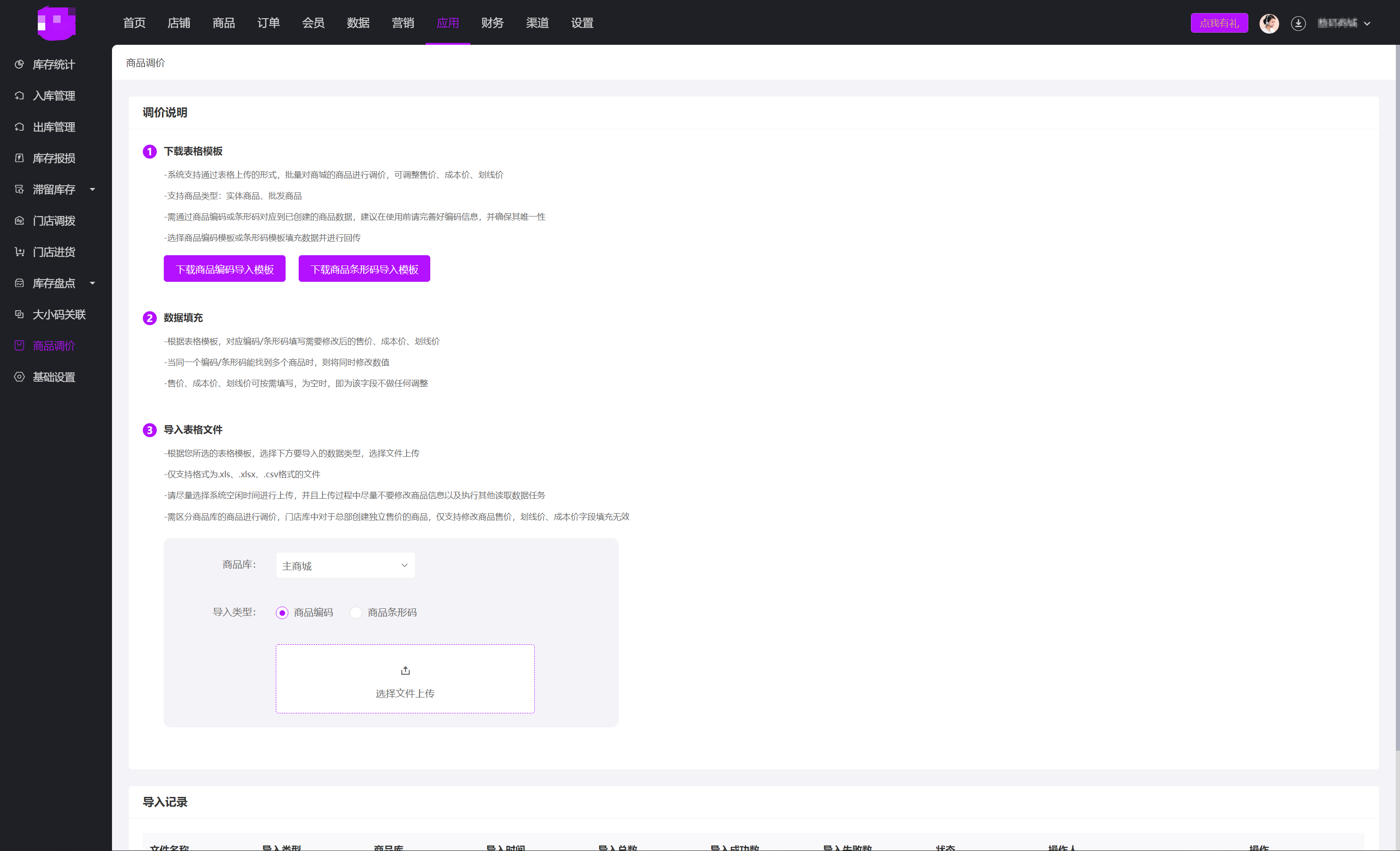Click the upload arrow icon in the dropzone

[405, 670]
